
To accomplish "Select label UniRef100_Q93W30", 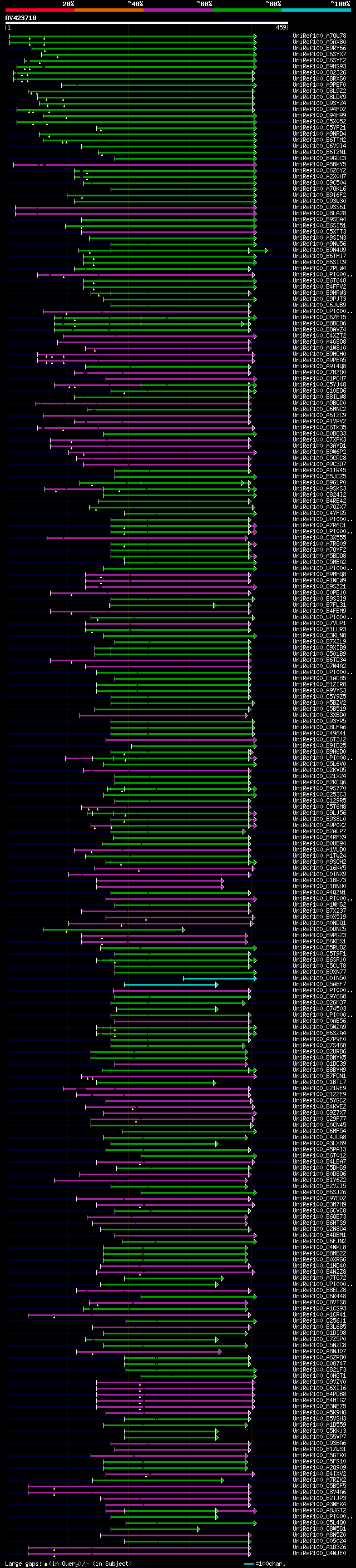I will pos(319,201).
